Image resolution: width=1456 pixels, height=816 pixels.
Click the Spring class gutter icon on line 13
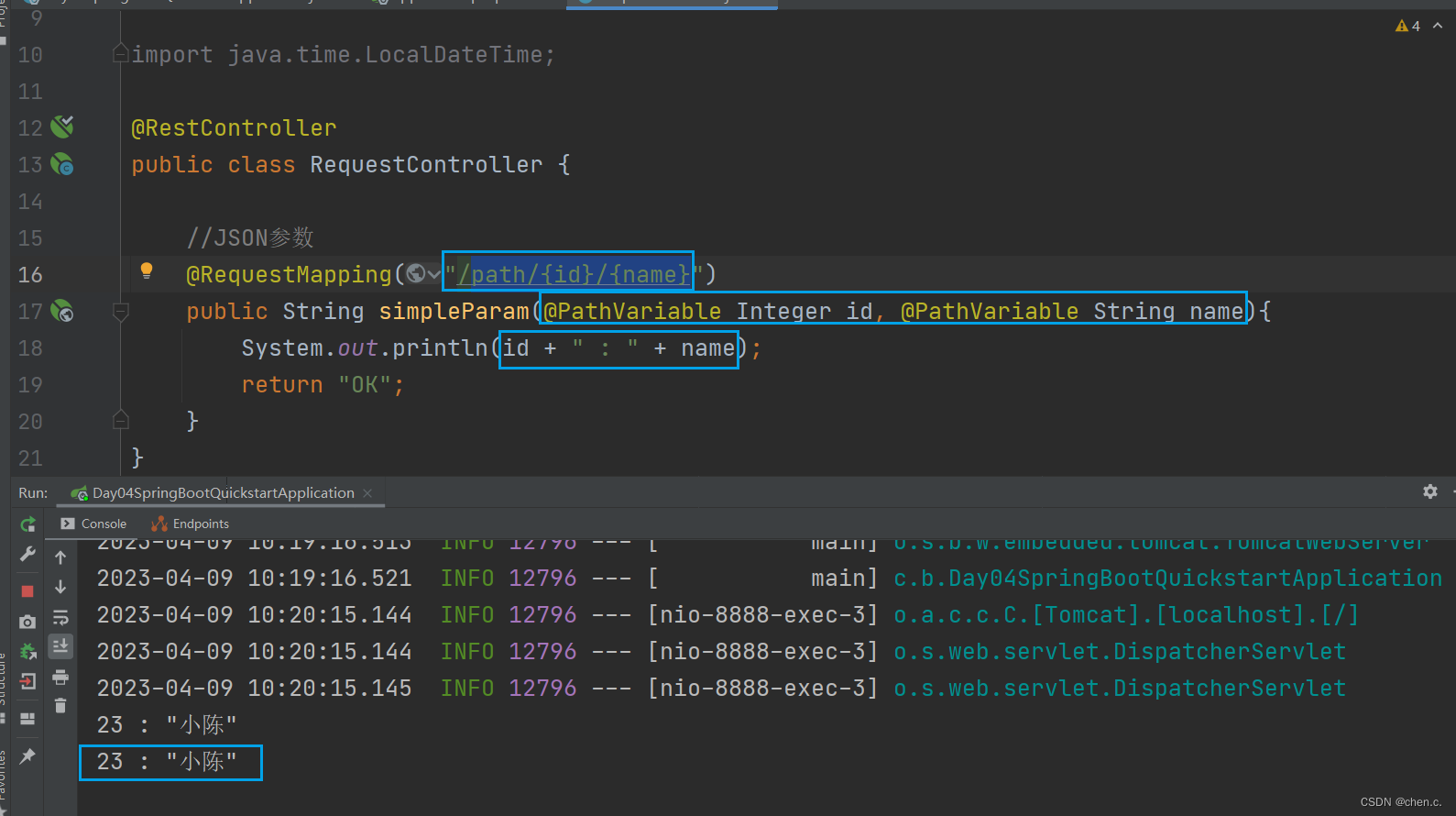click(62, 164)
